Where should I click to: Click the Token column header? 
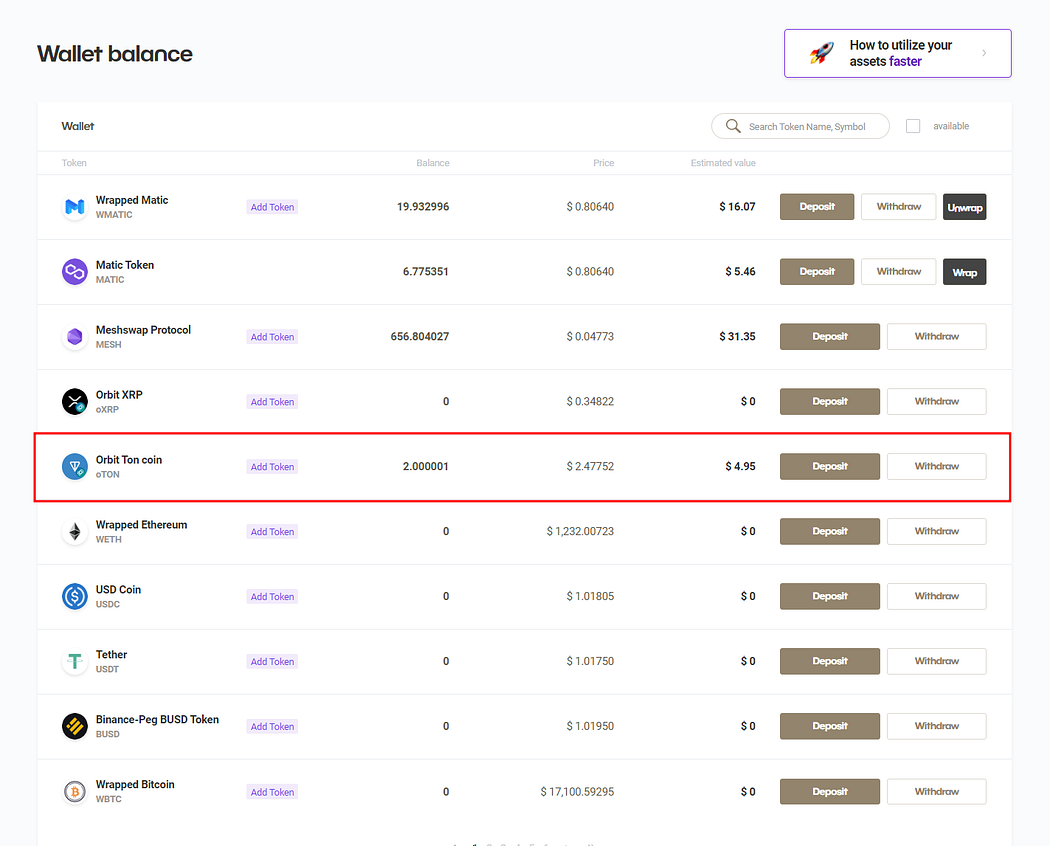click(74, 163)
